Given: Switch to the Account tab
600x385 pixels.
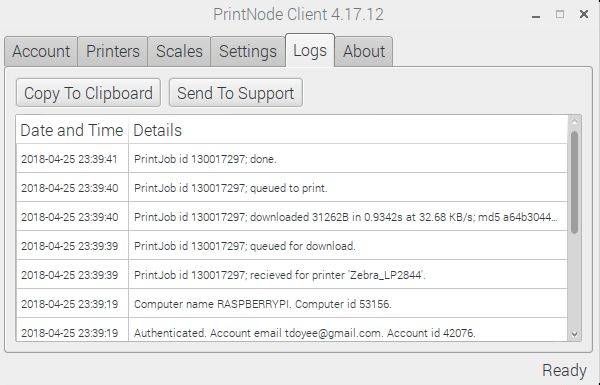Looking at the screenshot, I should (41, 51).
